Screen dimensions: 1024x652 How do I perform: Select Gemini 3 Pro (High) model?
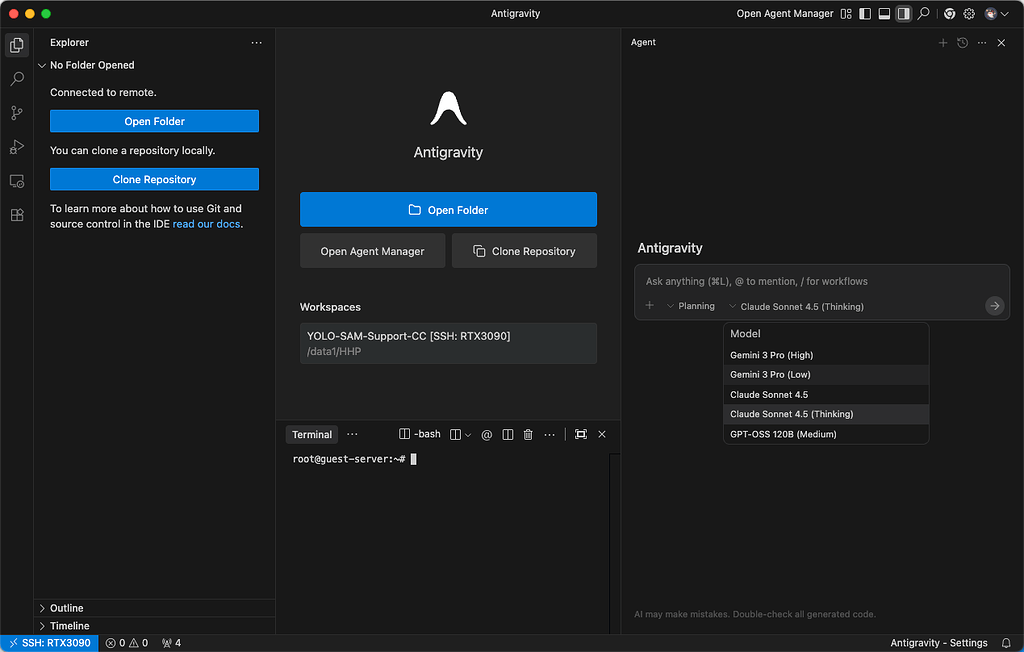(825, 355)
